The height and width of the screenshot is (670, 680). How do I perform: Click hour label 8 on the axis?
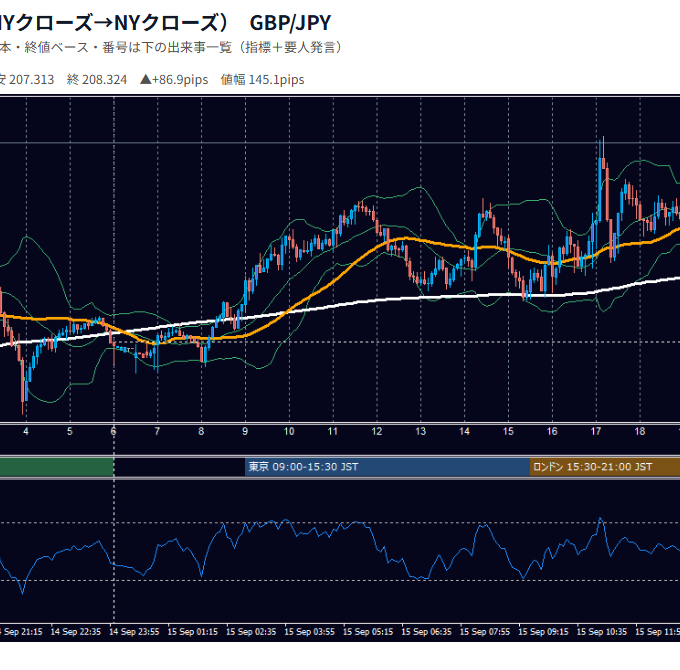click(x=201, y=431)
